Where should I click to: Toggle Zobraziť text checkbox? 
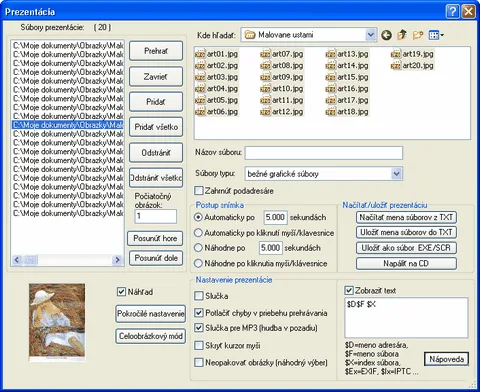pyautogui.click(x=349, y=290)
